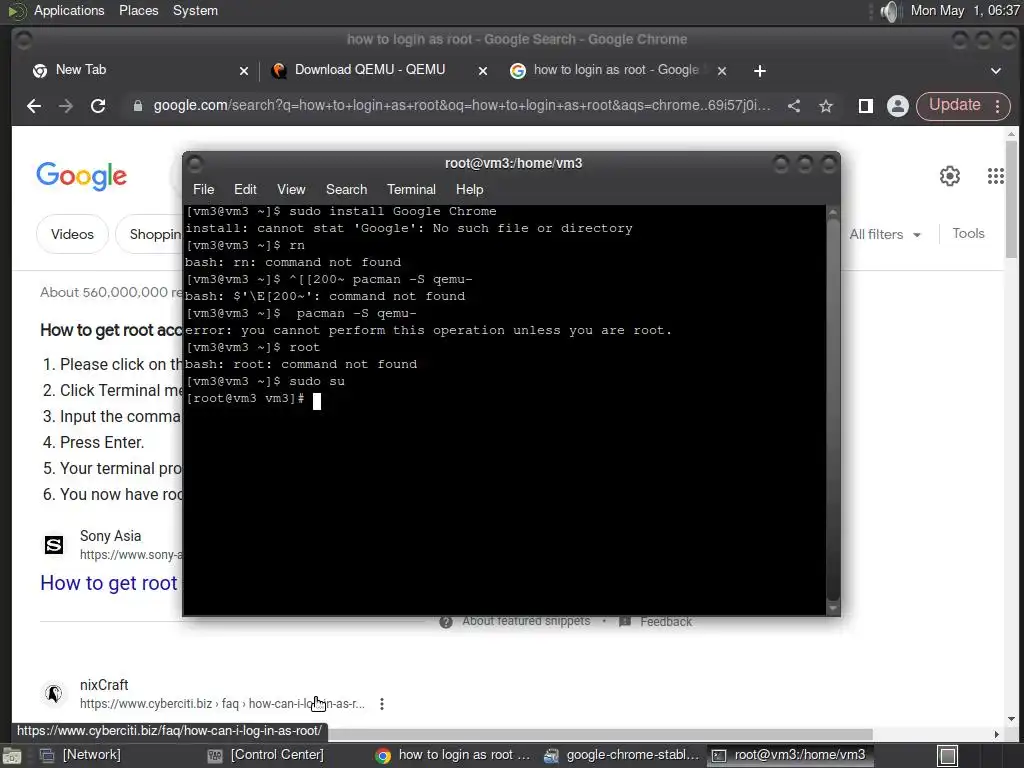
Task: Switch to google-chrome-stable taskbar entry
Action: [x=622, y=755]
